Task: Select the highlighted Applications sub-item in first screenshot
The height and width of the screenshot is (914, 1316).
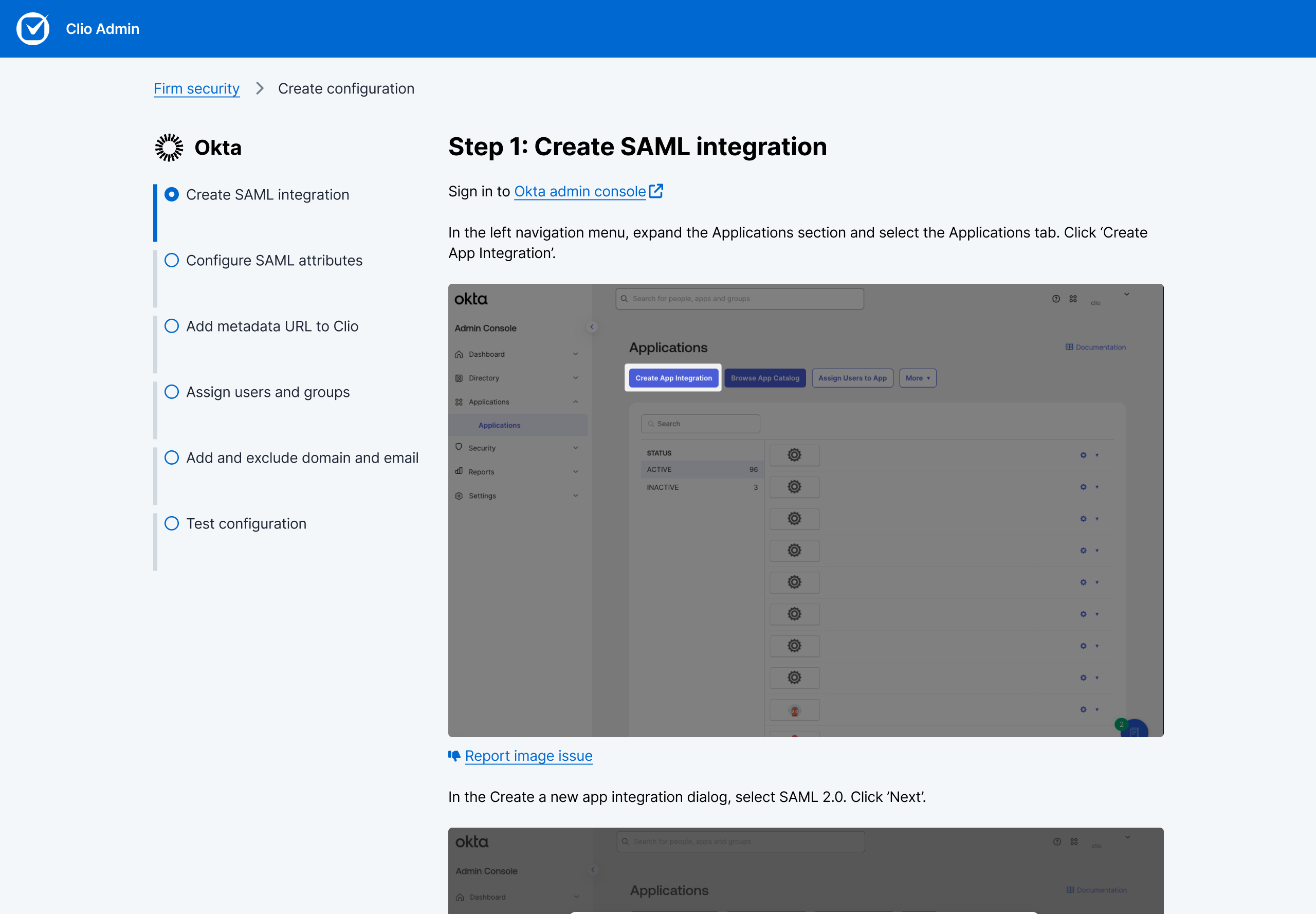Action: coord(518,425)
